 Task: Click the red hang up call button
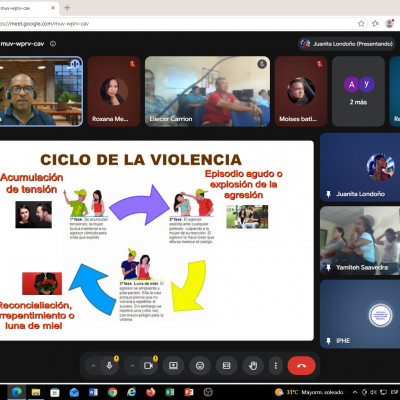pos(301,366)
